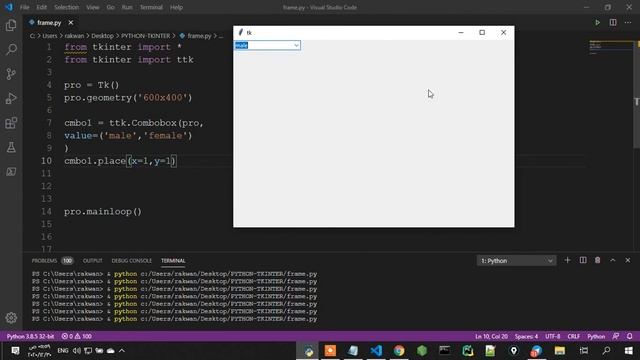Image resolution: width=640 pixels, height=360 pixels.
Task: Click the volume speaker tray icon
Action: 76,351
